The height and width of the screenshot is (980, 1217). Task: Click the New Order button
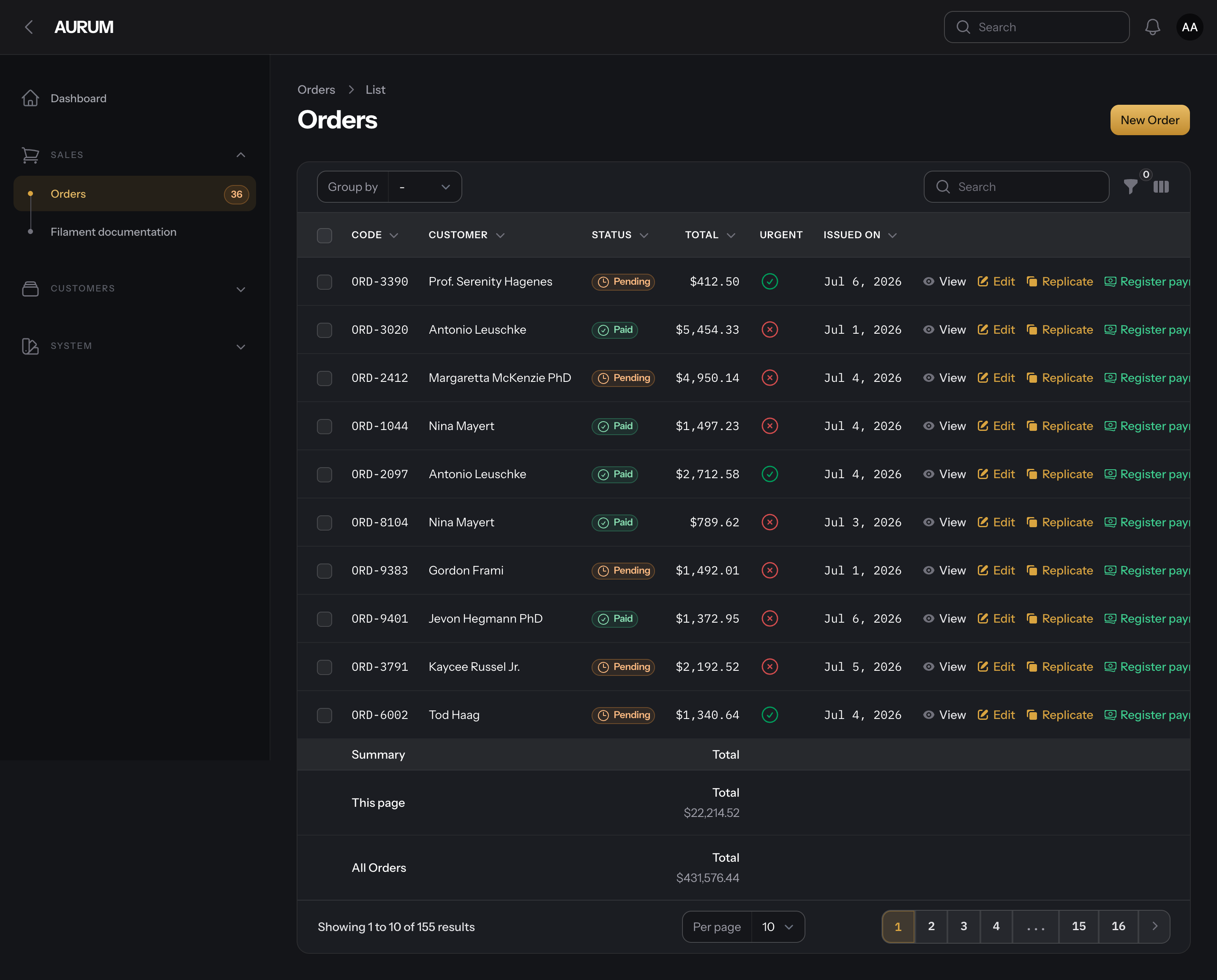(x=1150, y=120)
